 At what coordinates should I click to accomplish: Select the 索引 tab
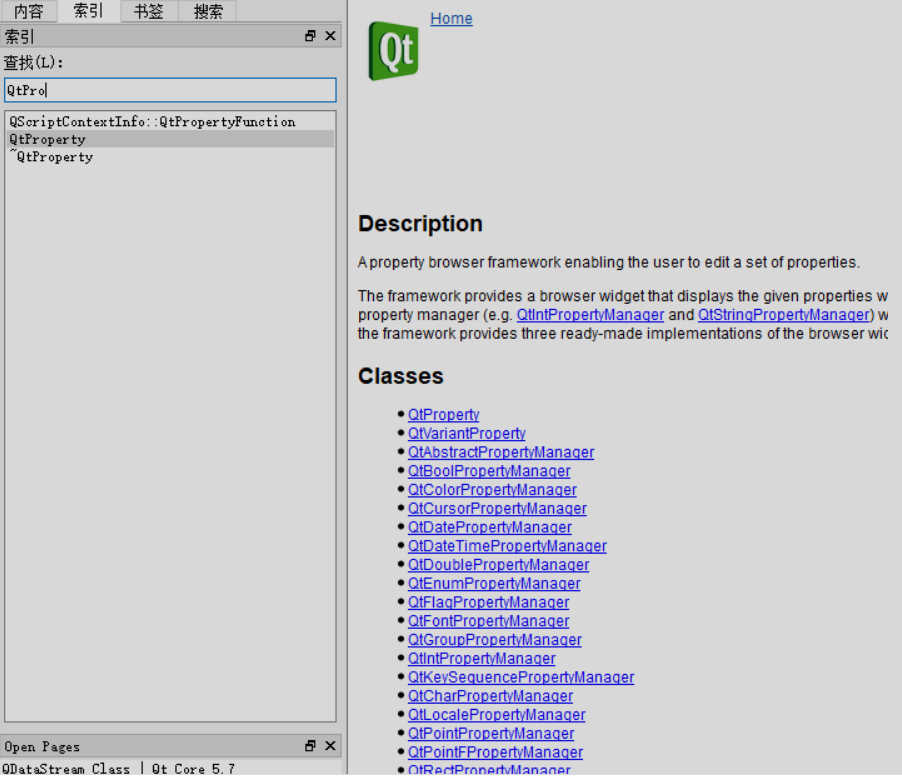(x=89, y=10)
